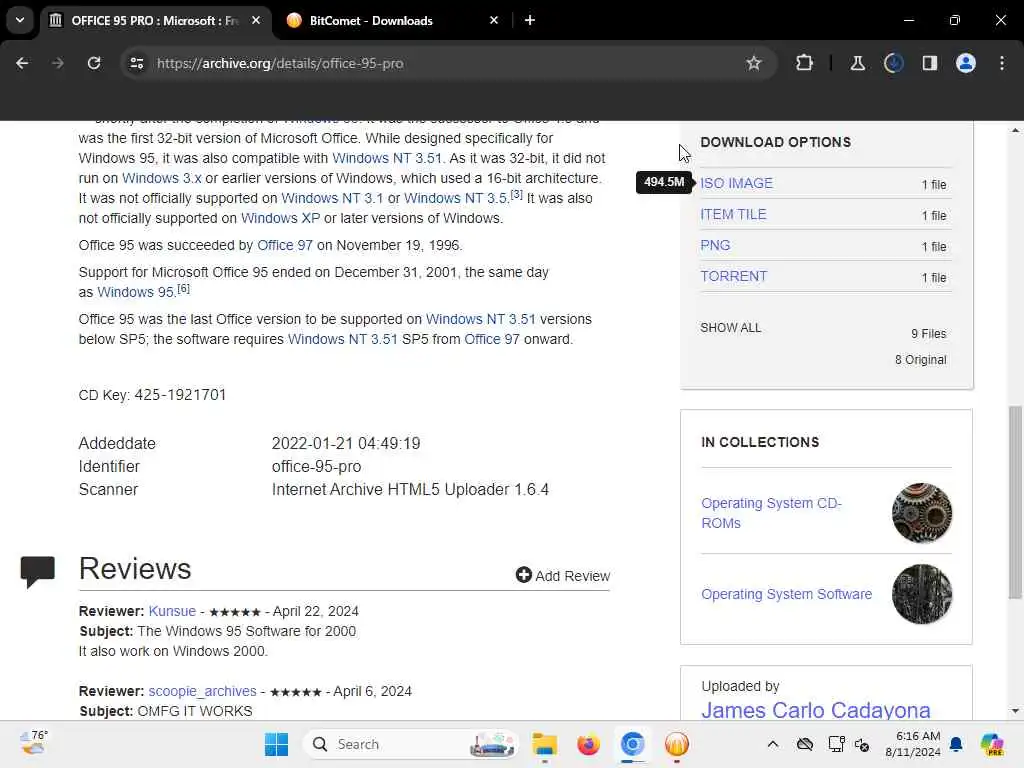Click the Reviews speech bubble icon
This screenshot has height=768, width=1024.
37,571
